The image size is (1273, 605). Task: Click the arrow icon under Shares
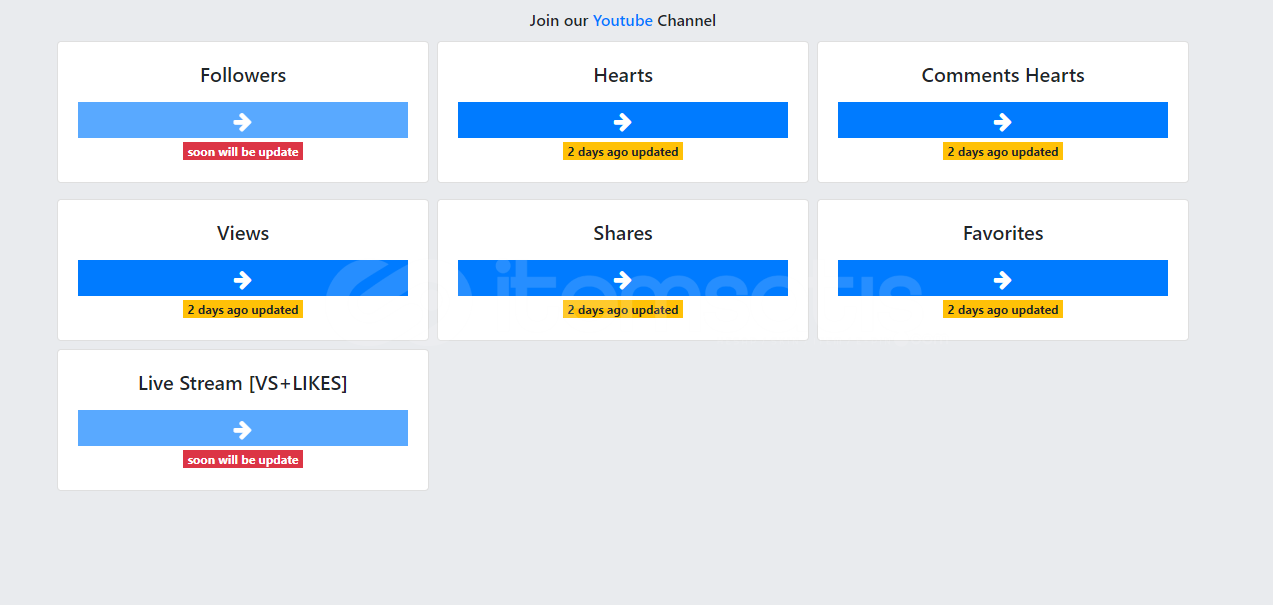click(x=622, y=279)
